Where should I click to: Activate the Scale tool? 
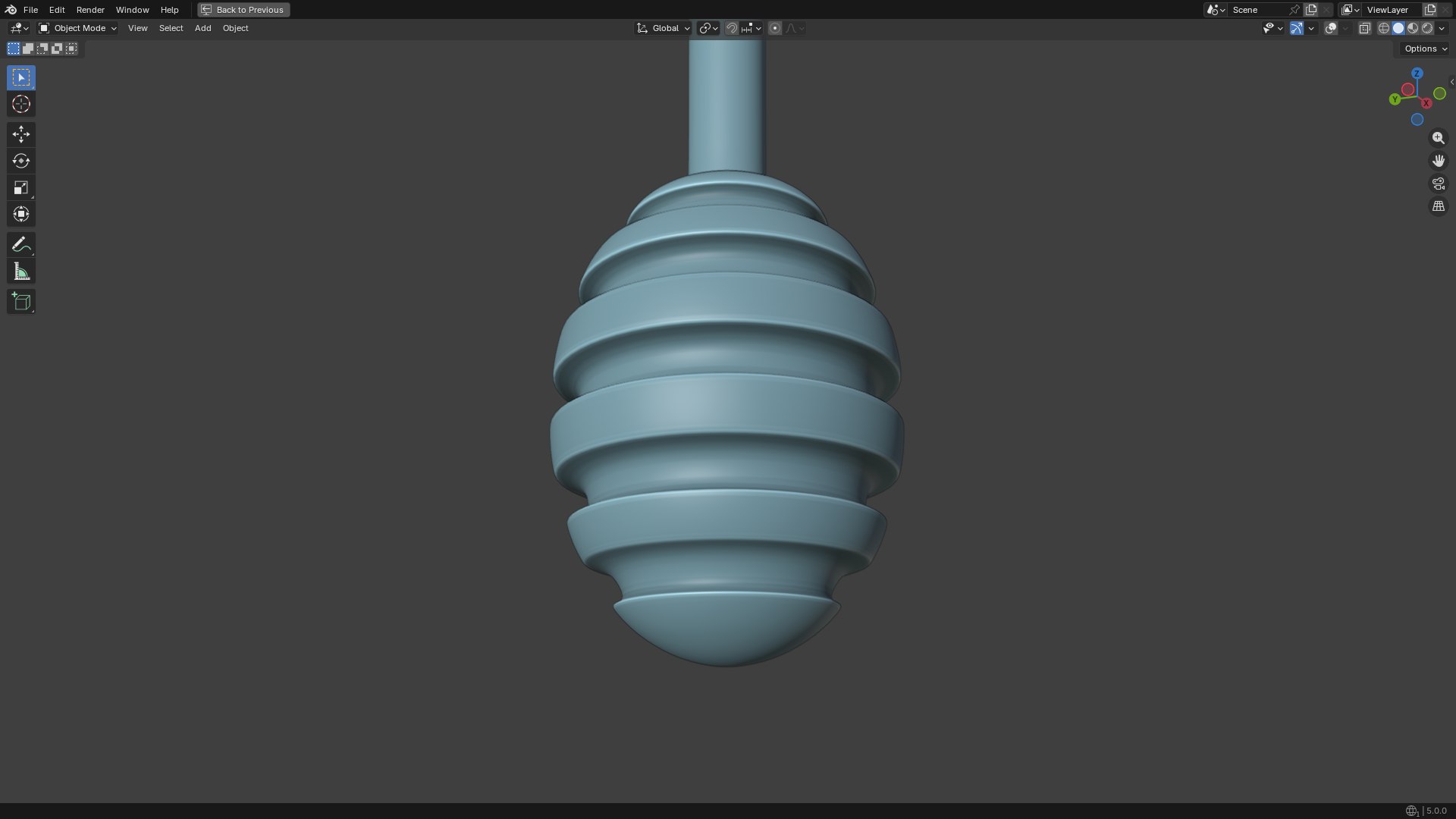(21, 187)
